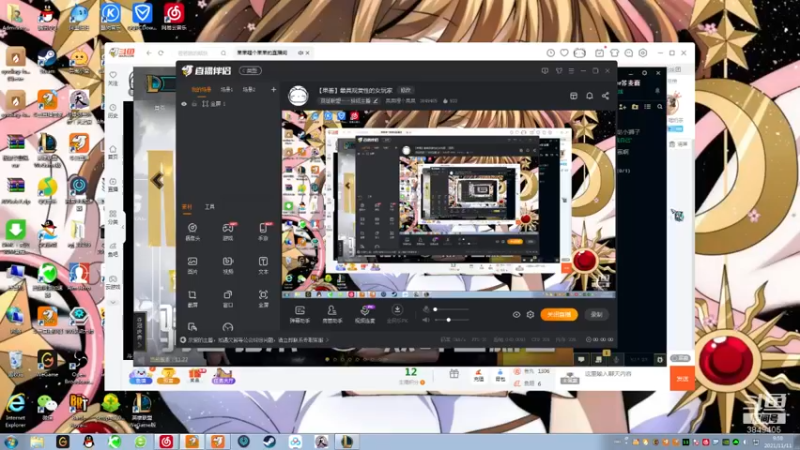Add a video source

pyautogui.click(x=228, y=265)
